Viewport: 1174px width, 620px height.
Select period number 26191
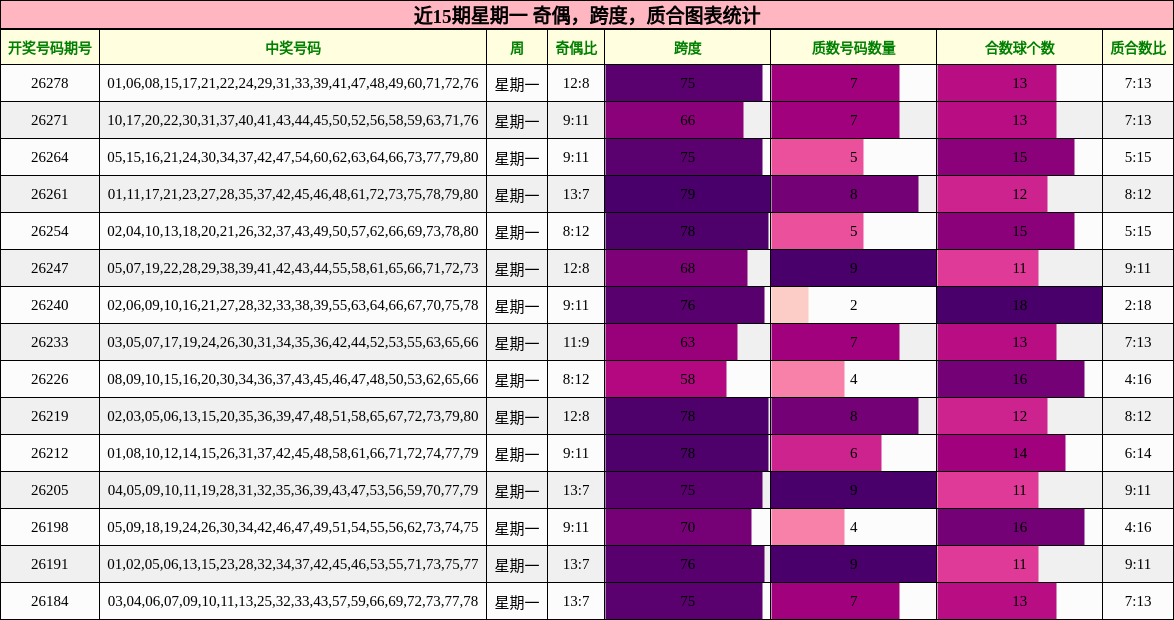[x=49, y=565]
